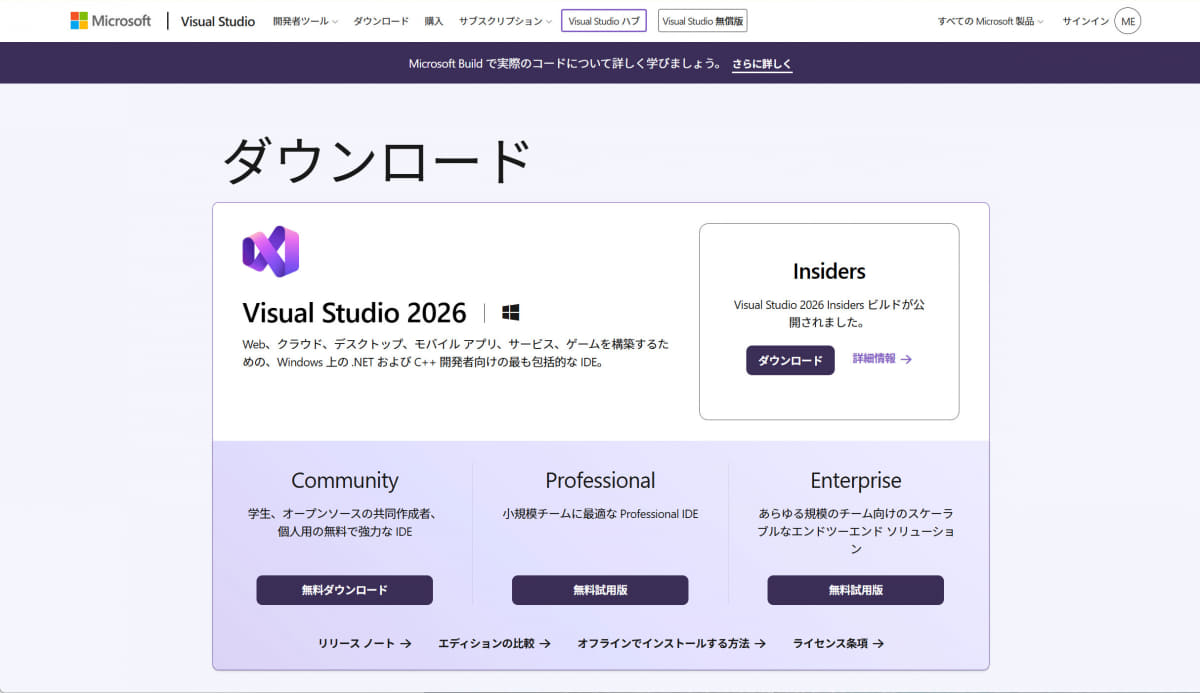The image size is (1200, 693).
Task: Click the Visual Studio 2026 purple logo
Action: pos(271,251)
